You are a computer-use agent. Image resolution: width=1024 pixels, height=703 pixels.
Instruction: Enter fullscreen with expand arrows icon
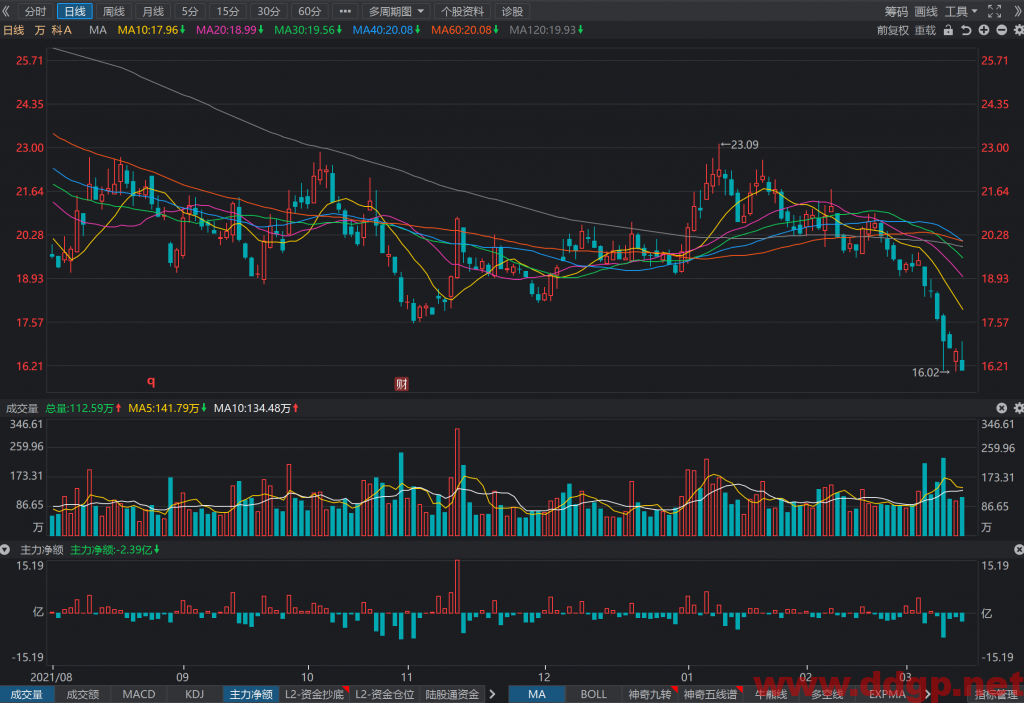coord(994,11)
